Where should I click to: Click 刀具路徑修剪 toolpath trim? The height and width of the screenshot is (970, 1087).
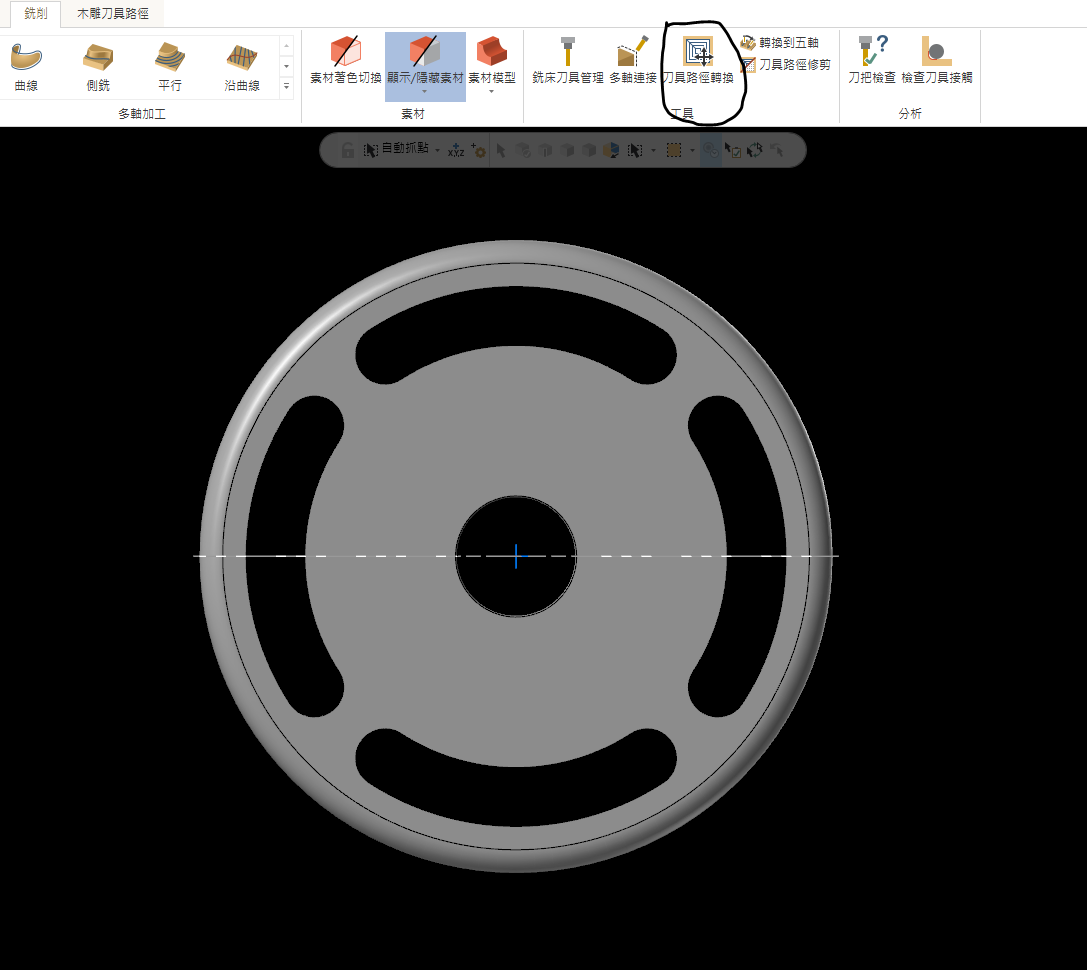785,64
